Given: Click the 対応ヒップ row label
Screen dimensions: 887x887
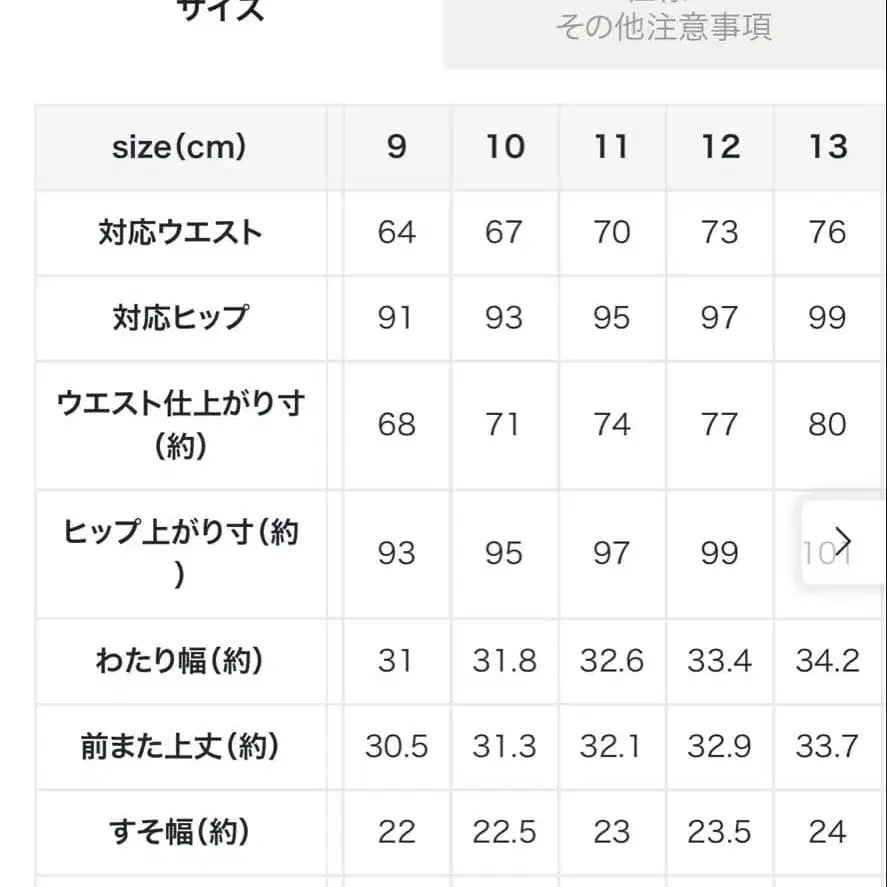Looking at the screenshot, I should click(x=181, y=318).
